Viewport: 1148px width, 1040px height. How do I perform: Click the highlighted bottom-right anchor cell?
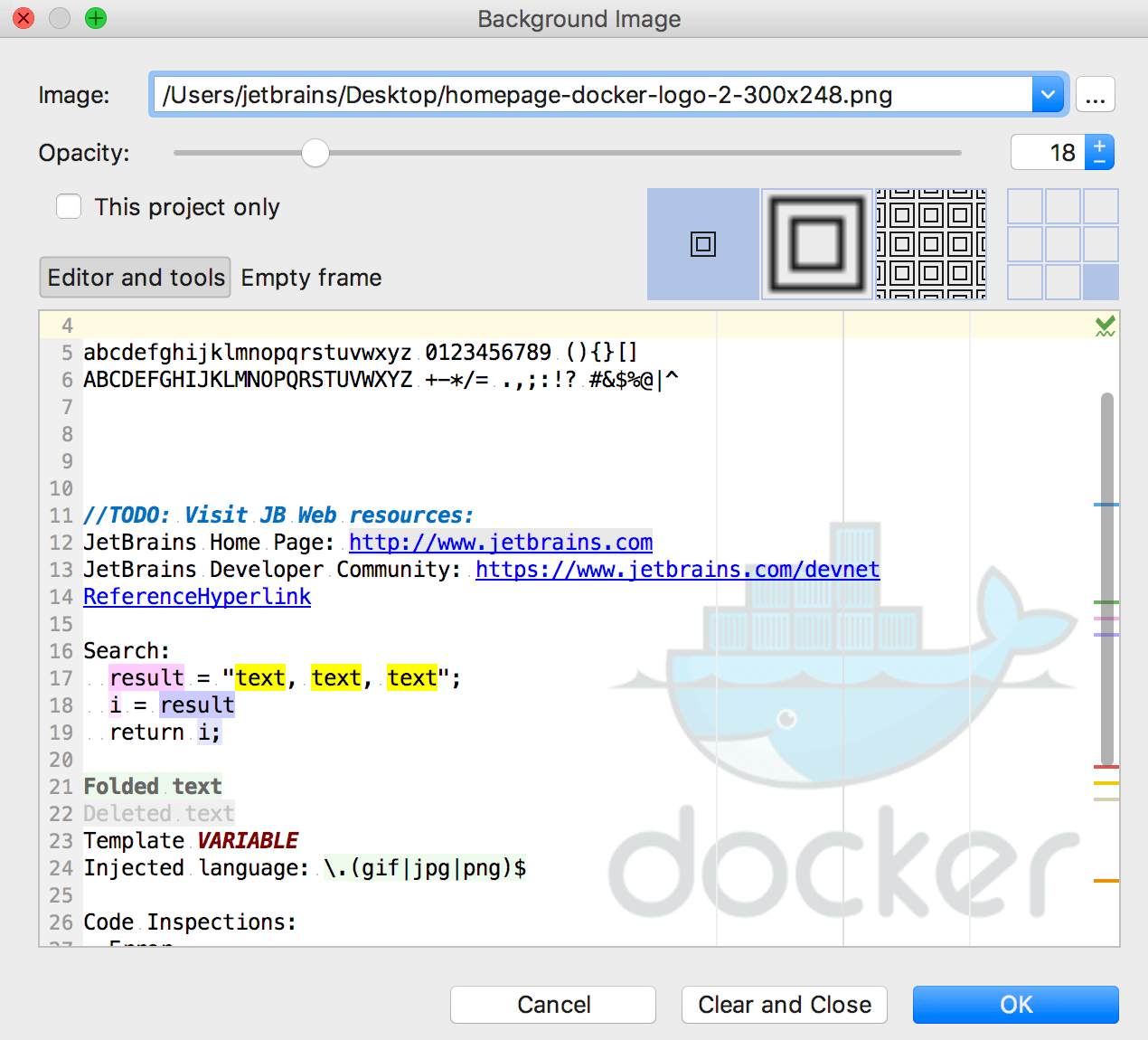(1101, 282)
